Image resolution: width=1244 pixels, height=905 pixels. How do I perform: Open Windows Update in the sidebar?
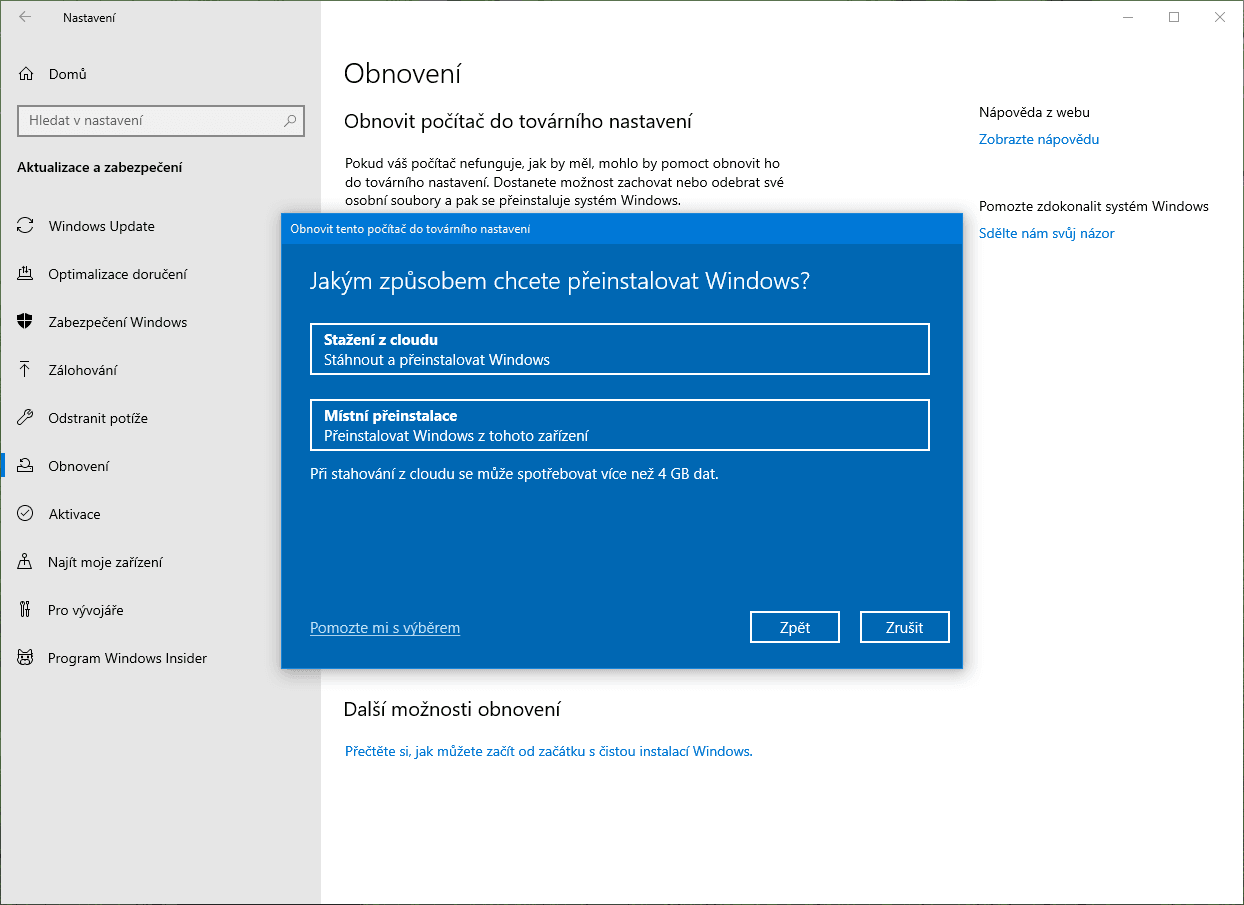click(100, 226)
